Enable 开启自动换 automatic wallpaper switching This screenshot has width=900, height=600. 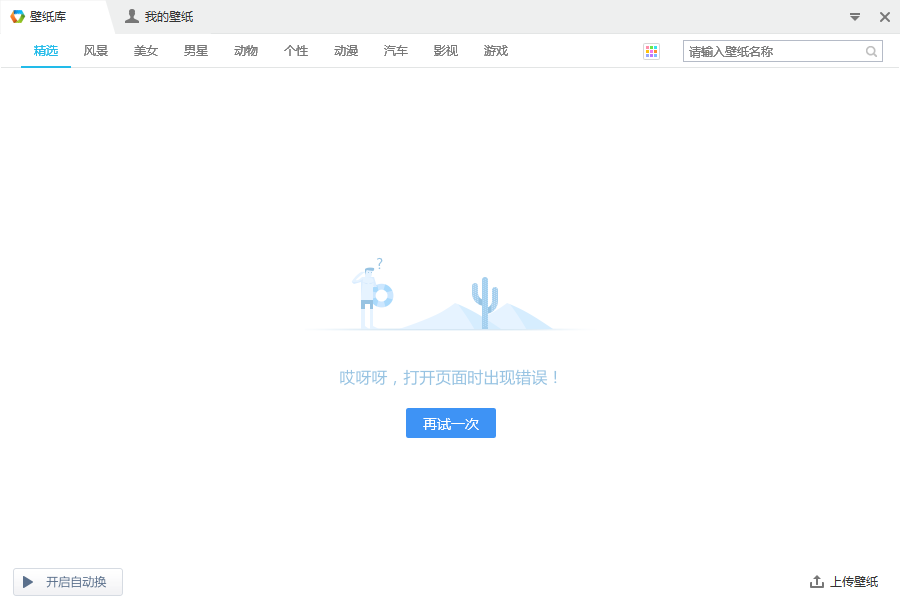pos(67,582)
